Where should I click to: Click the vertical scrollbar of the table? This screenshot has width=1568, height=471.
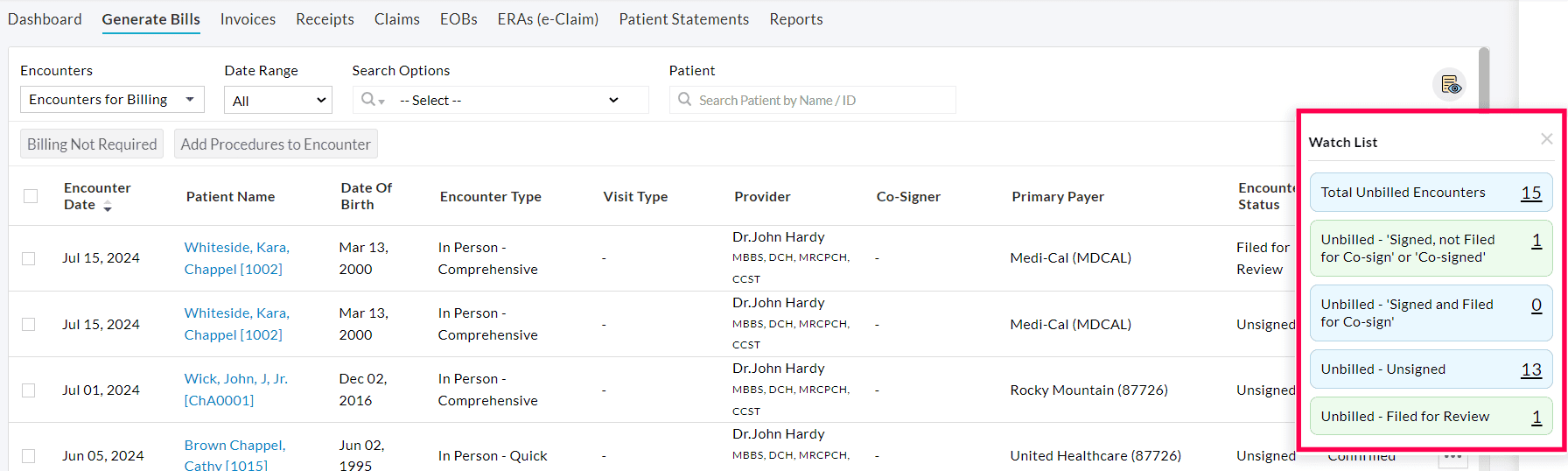click(x=1483, y=79)
